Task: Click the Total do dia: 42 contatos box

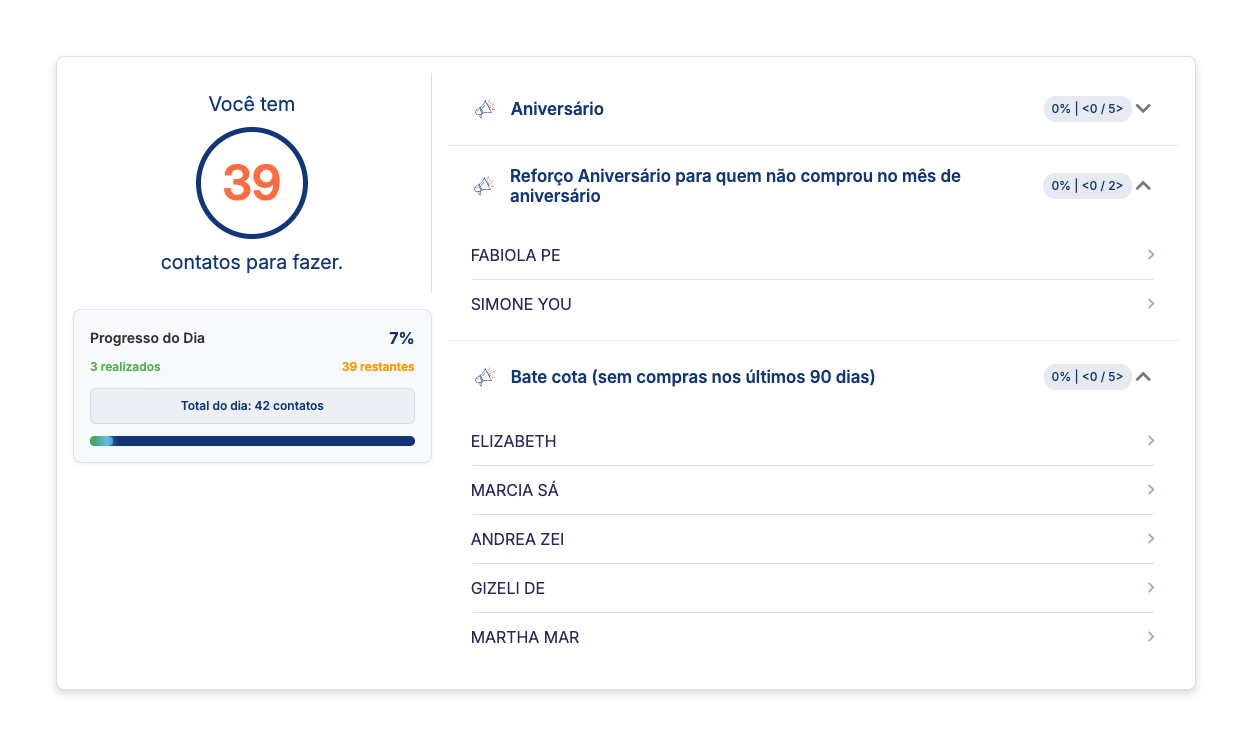Action: [x=252, y=406]
